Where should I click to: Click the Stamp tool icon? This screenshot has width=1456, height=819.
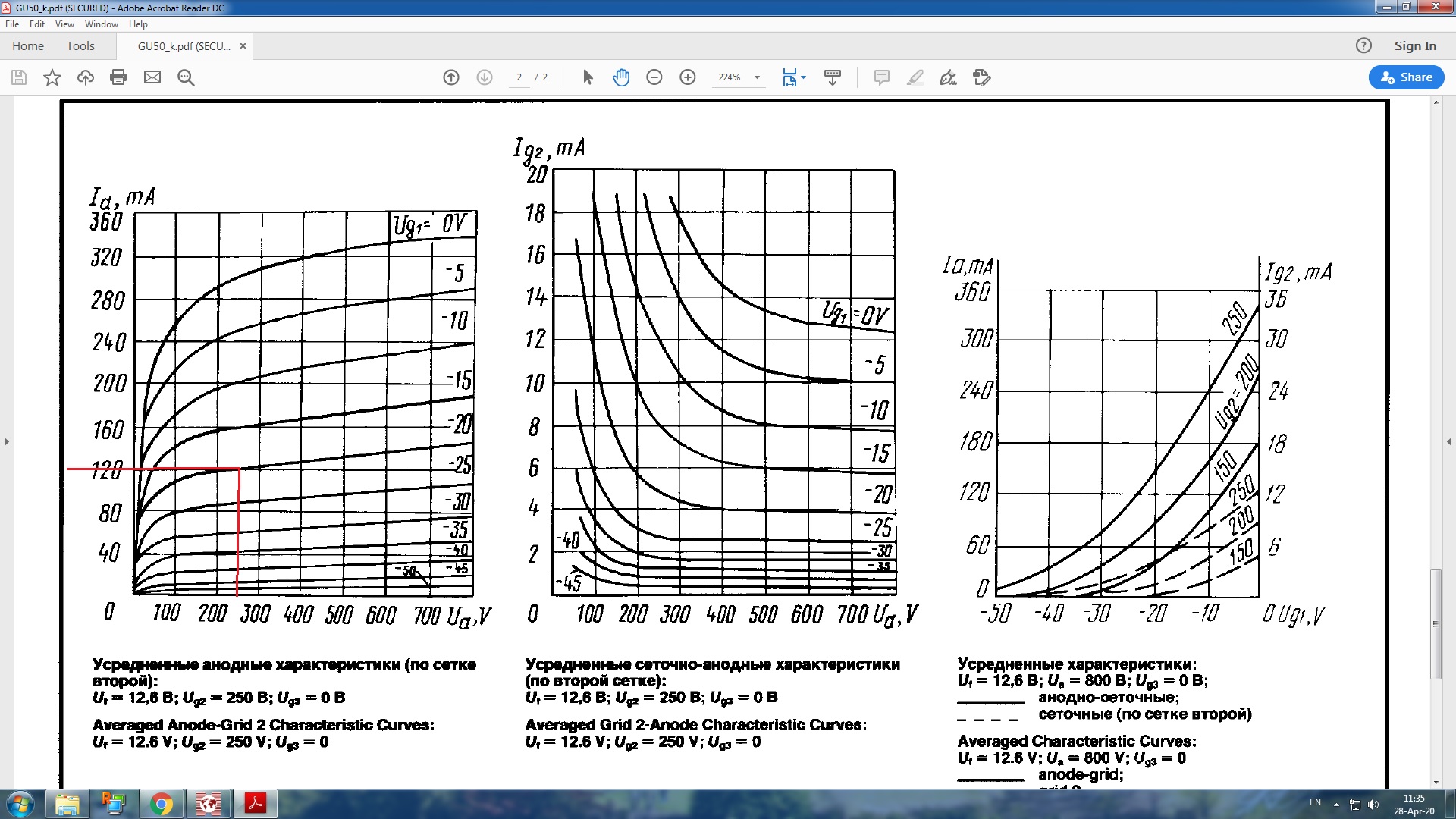pyautogui.click(x=982, y=77)
